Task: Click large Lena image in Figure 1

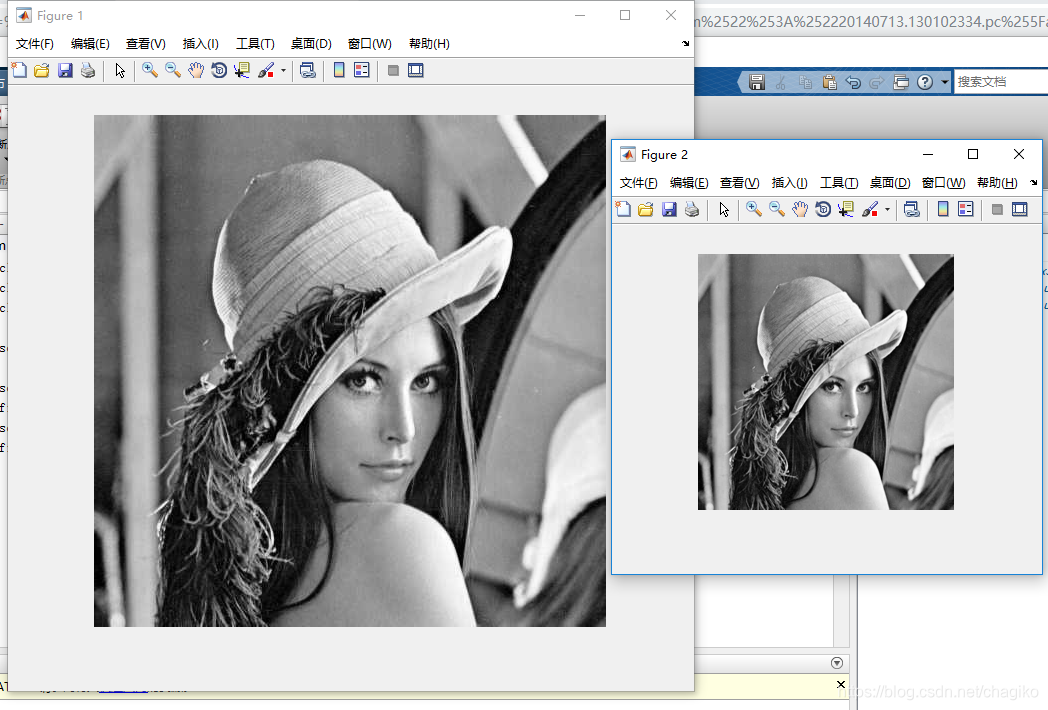Action: click(x=350, y=370)
